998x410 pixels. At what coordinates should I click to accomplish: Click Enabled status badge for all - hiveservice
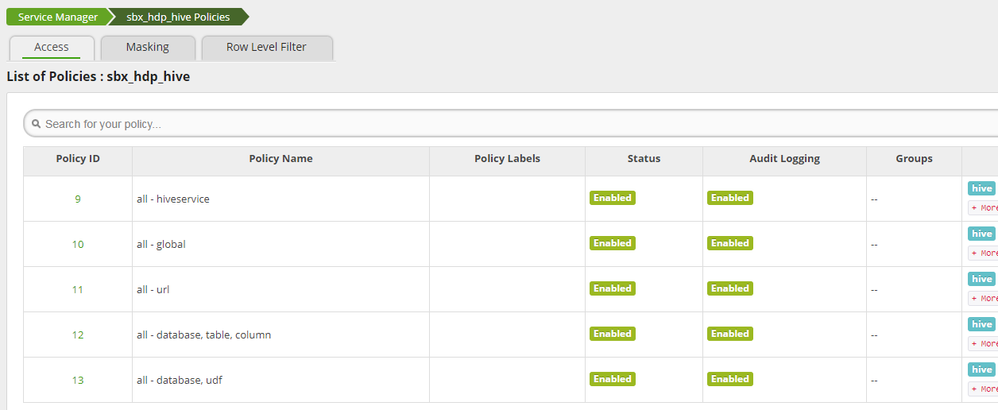pyautogui.click(x=612, y=198)
